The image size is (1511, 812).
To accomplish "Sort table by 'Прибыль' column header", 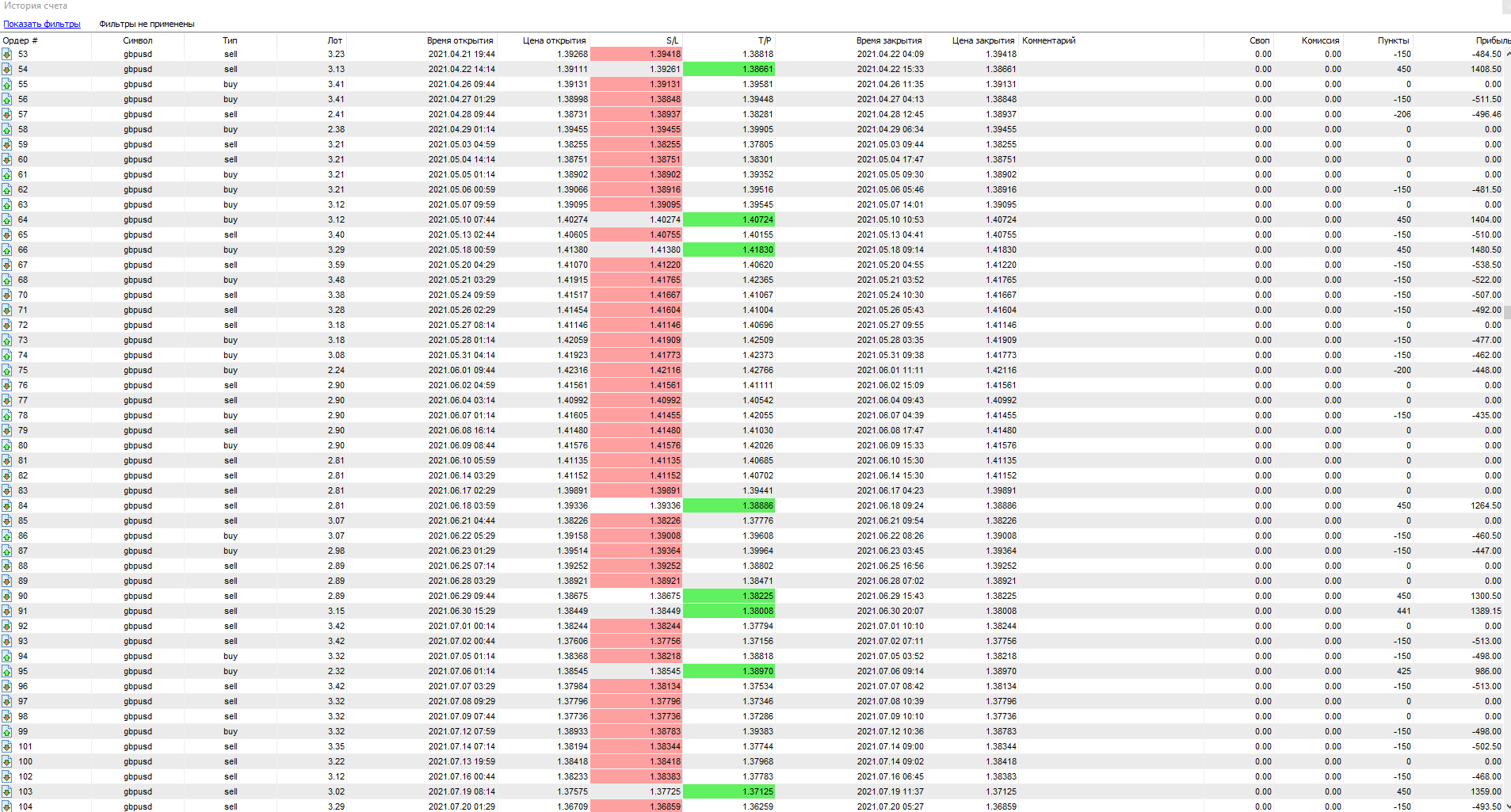I will (x=1491, y=40).
